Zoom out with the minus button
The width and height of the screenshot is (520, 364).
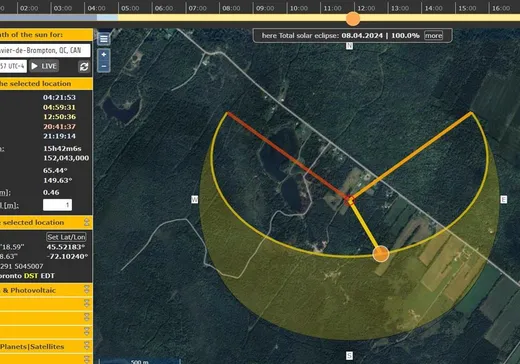104,66
